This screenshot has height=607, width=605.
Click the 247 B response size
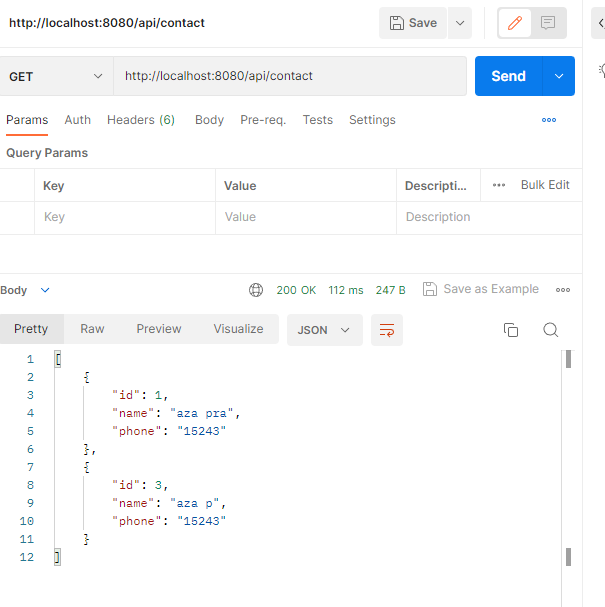pos(390,290)
